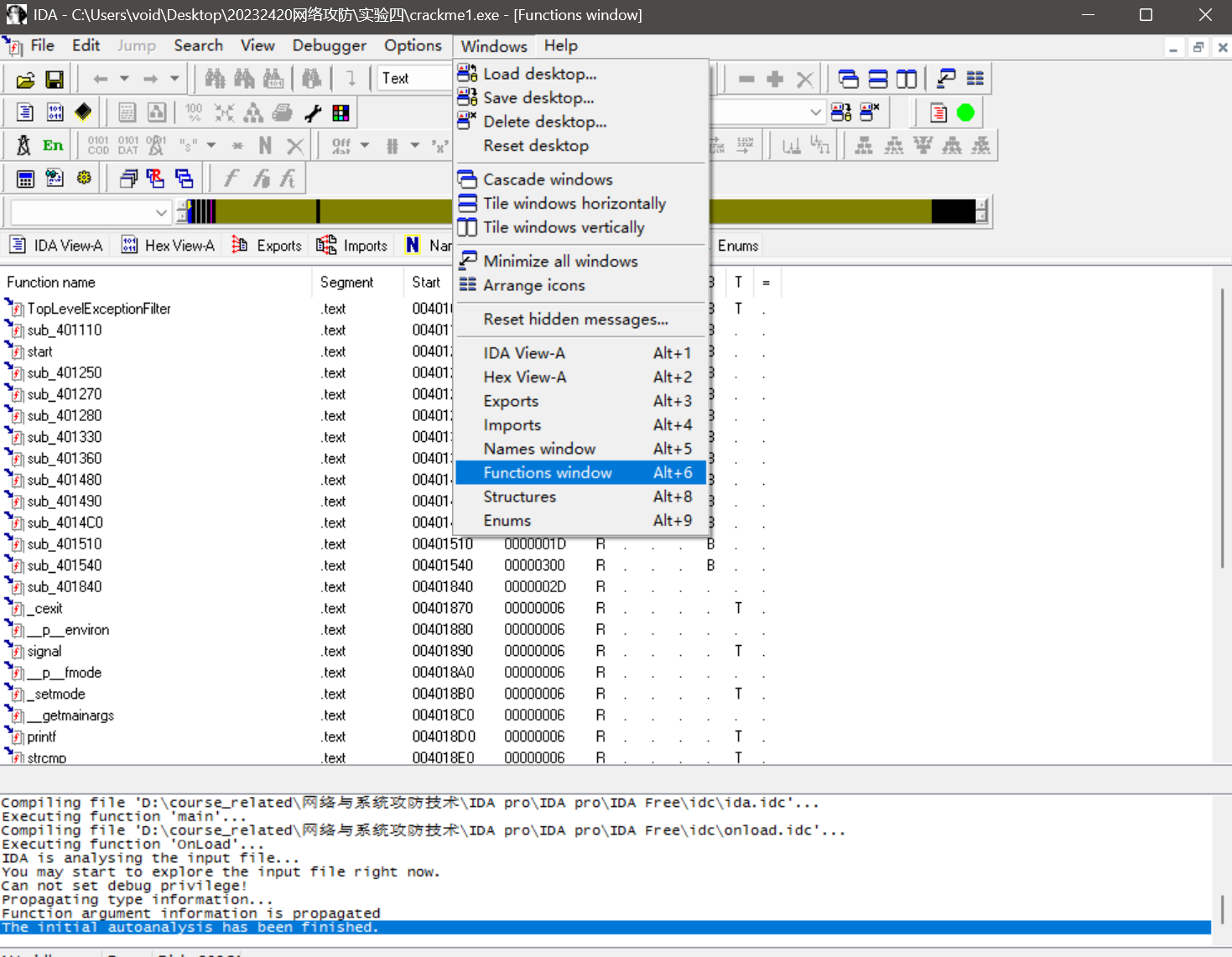The image size is (1232, 957).
Task: Open the empty combo box above navigation band
Action: 91,212
